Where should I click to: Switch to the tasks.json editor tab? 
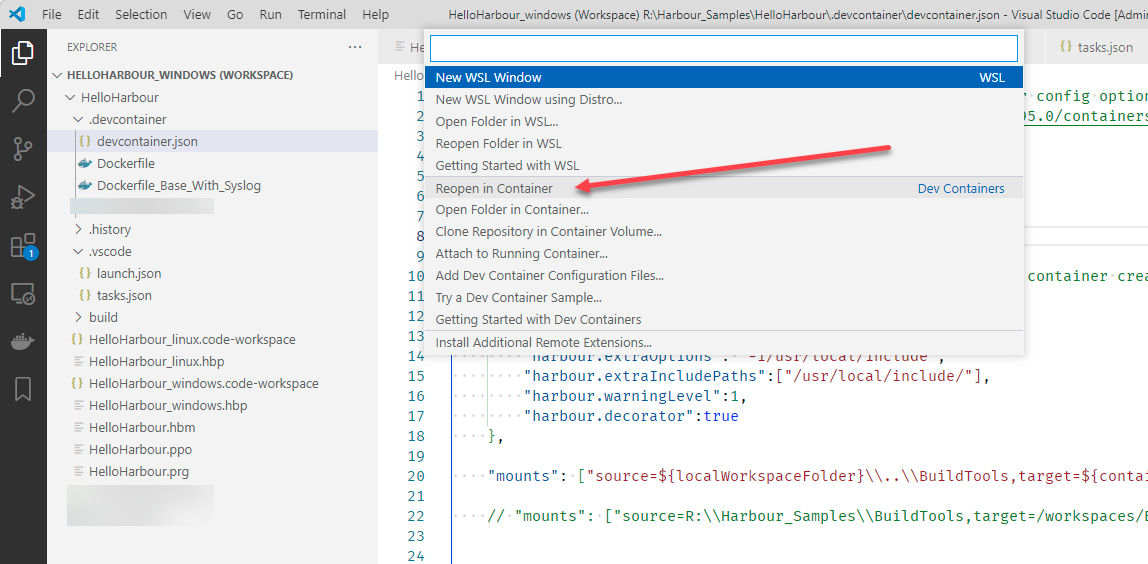click(1104, 47)
